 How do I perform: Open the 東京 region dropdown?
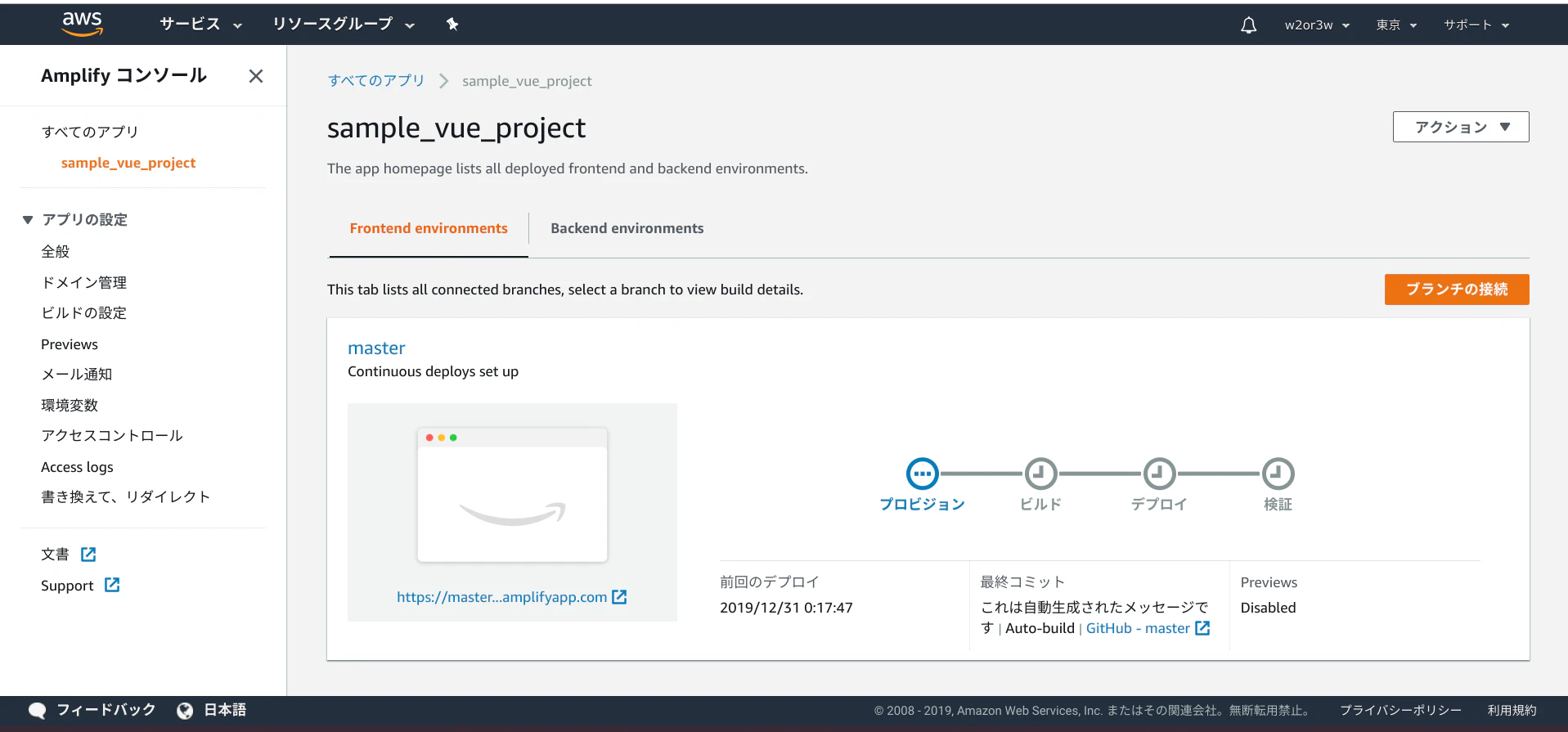(x=1396, y=25)
